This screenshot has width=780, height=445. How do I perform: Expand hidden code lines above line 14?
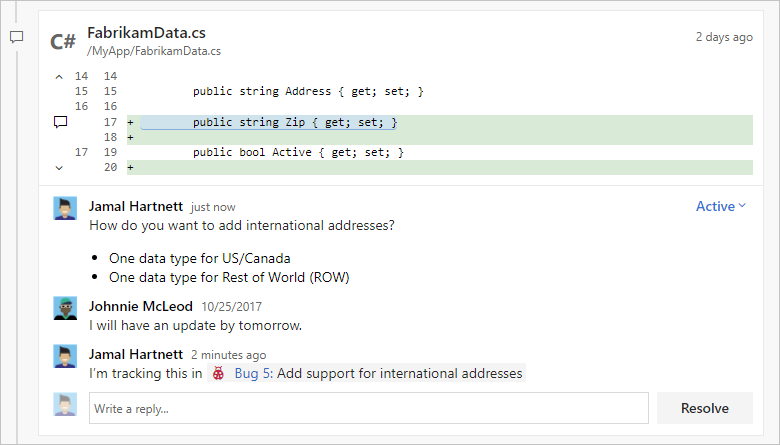pos(59,76)
